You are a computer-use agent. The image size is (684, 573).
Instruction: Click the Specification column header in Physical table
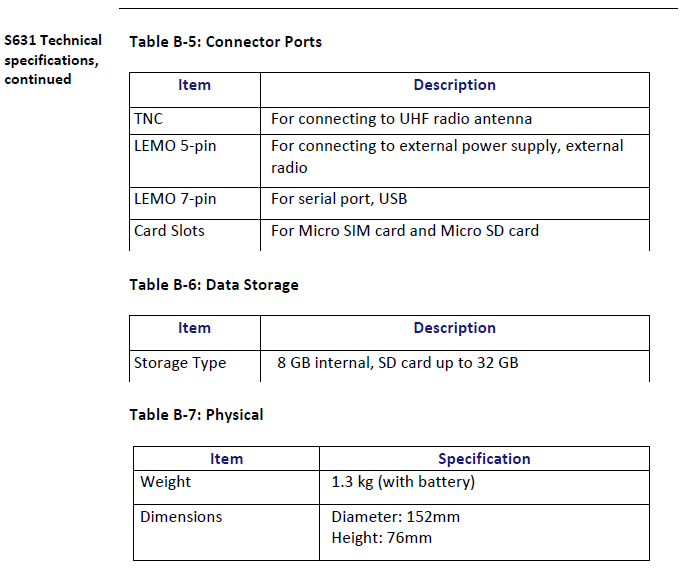point(484,459)
